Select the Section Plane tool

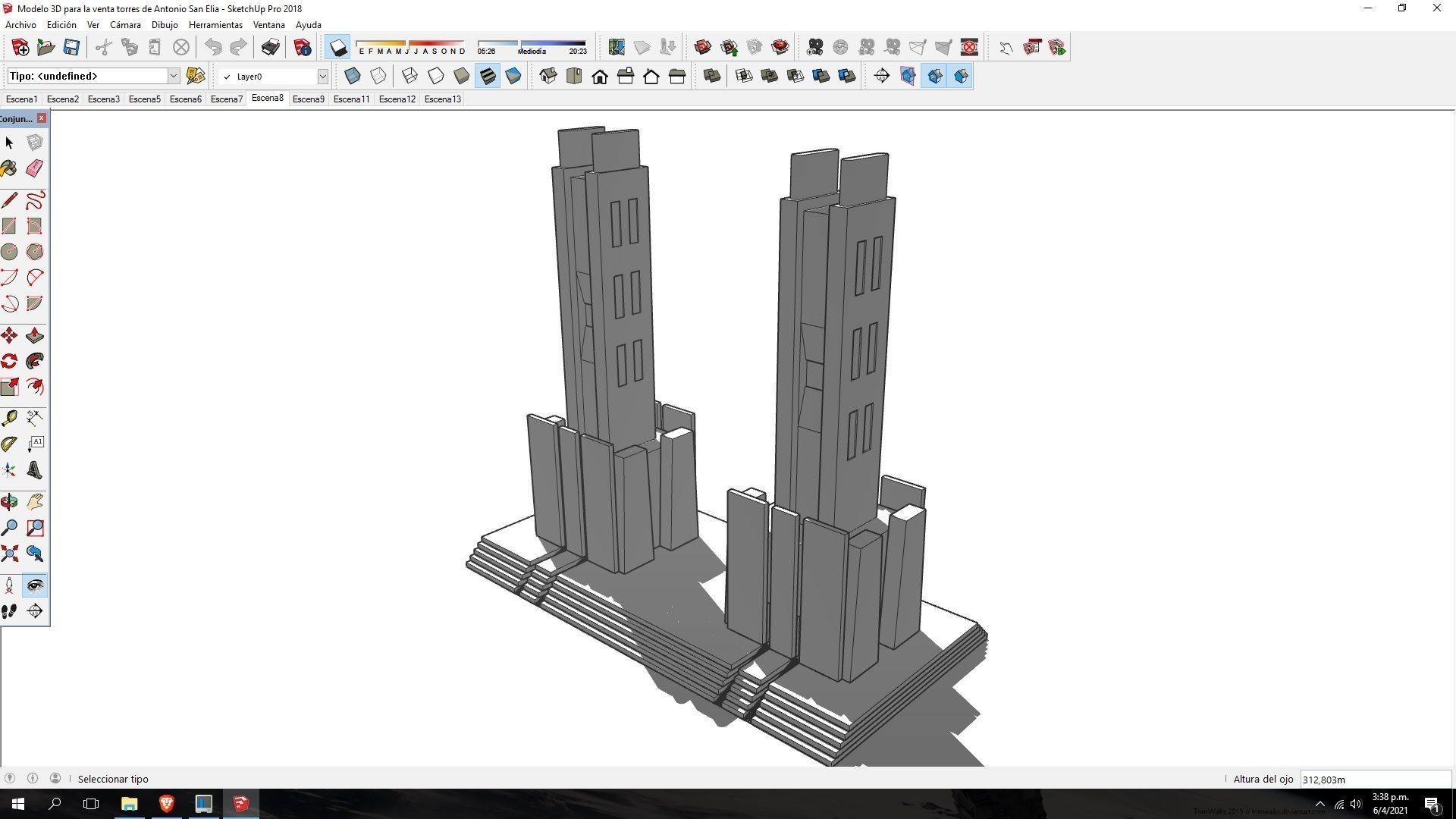coord(34,611)
